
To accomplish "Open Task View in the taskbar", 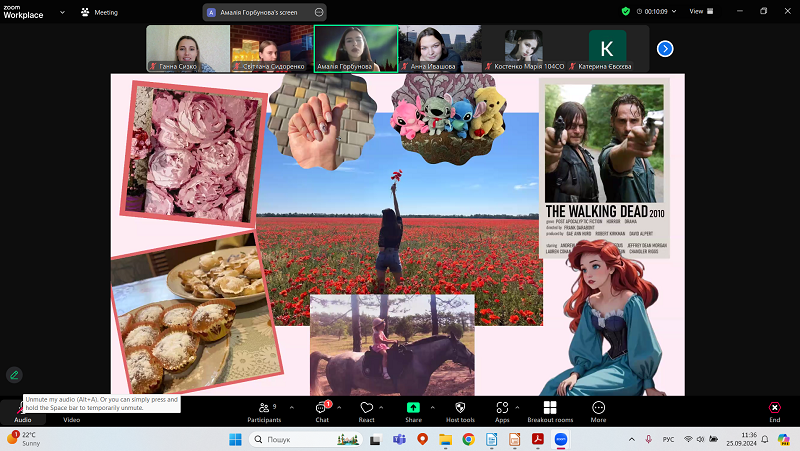I will tap(376, 439).
